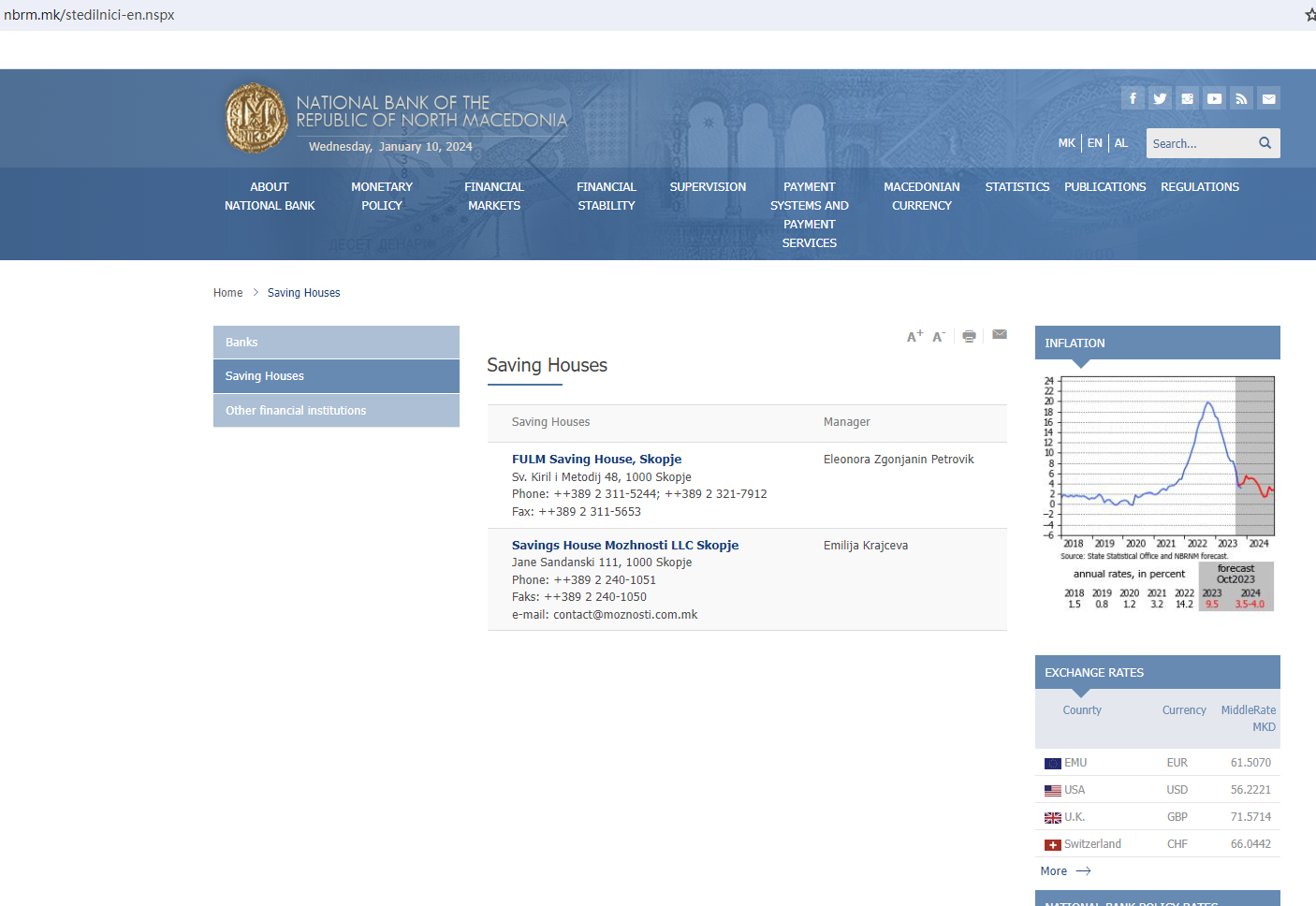Click the magnifier search icon

point(1265,143)
